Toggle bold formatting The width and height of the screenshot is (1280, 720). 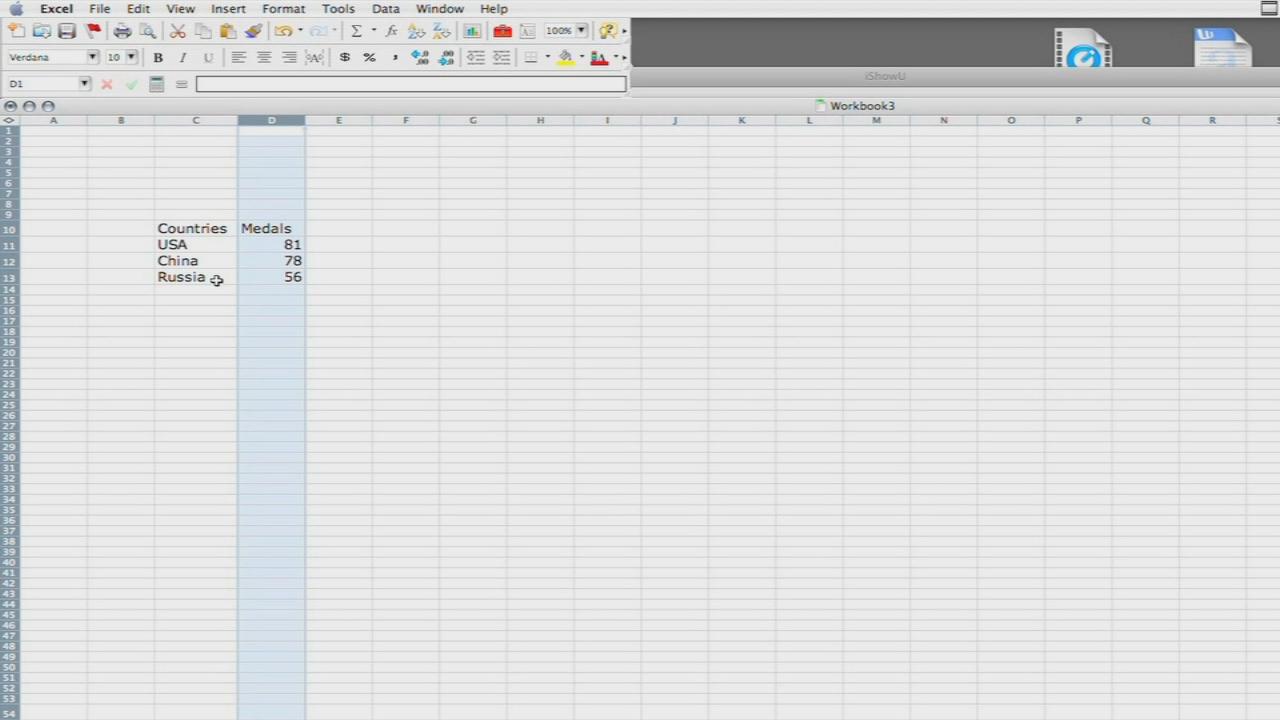pyautogui.click(x=157, y=57)
